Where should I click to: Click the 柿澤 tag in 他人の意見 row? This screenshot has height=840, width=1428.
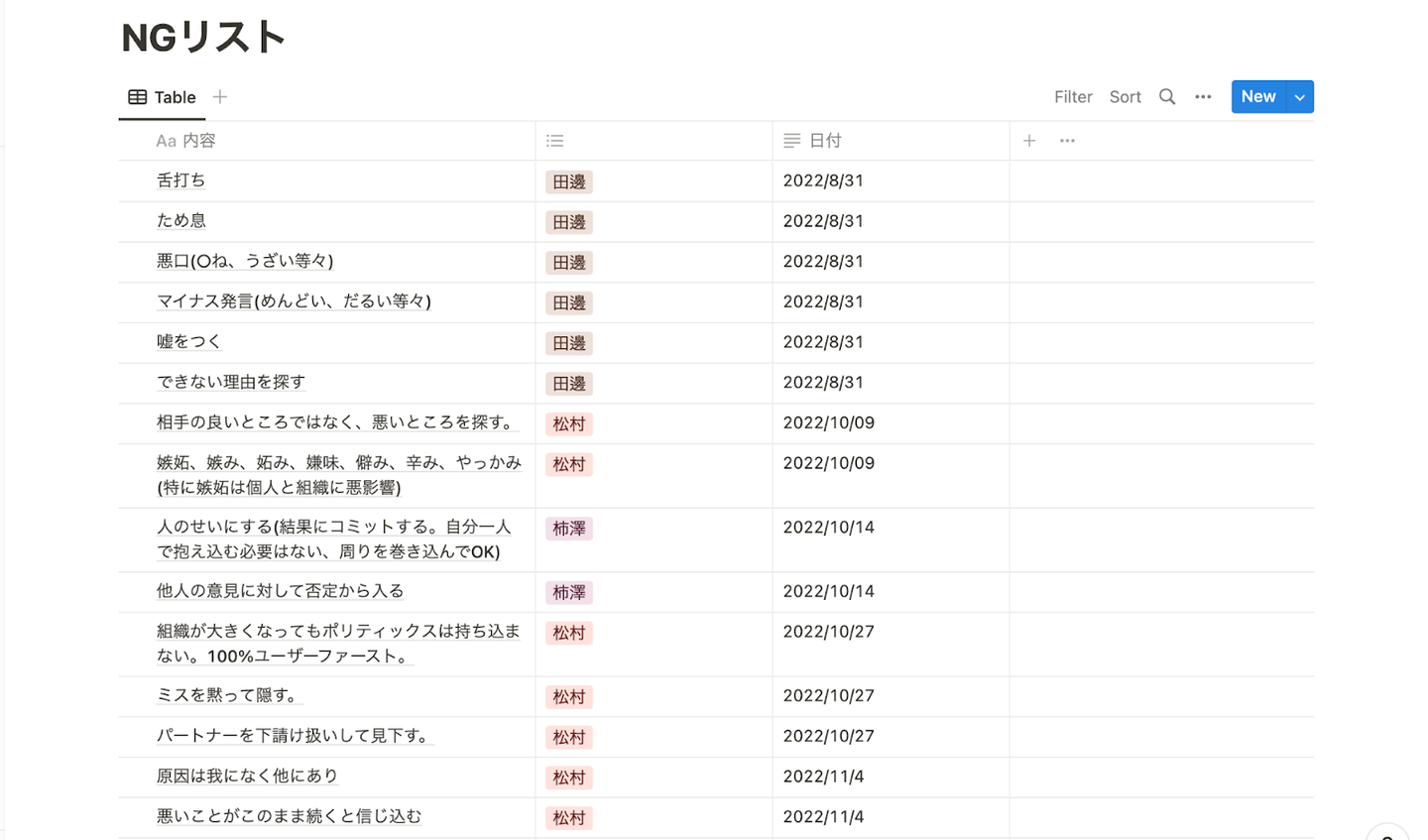click(x=569, y=593)
